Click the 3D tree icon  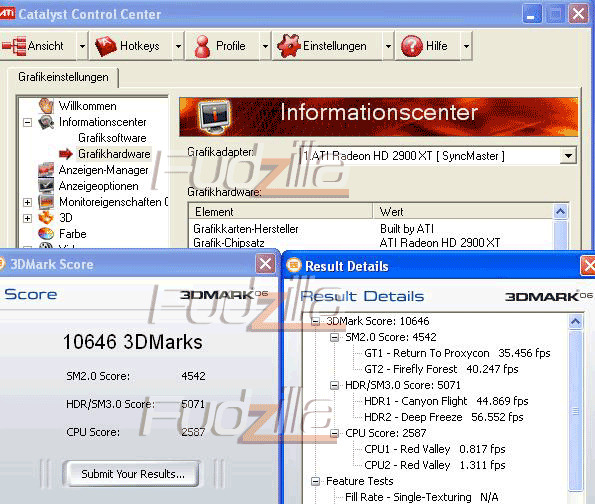(46, 217)
